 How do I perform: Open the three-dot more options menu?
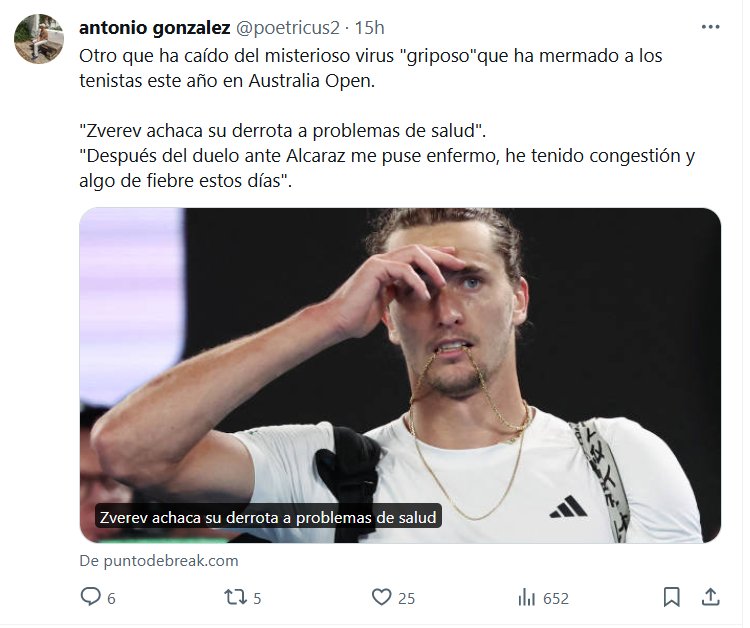709,27
